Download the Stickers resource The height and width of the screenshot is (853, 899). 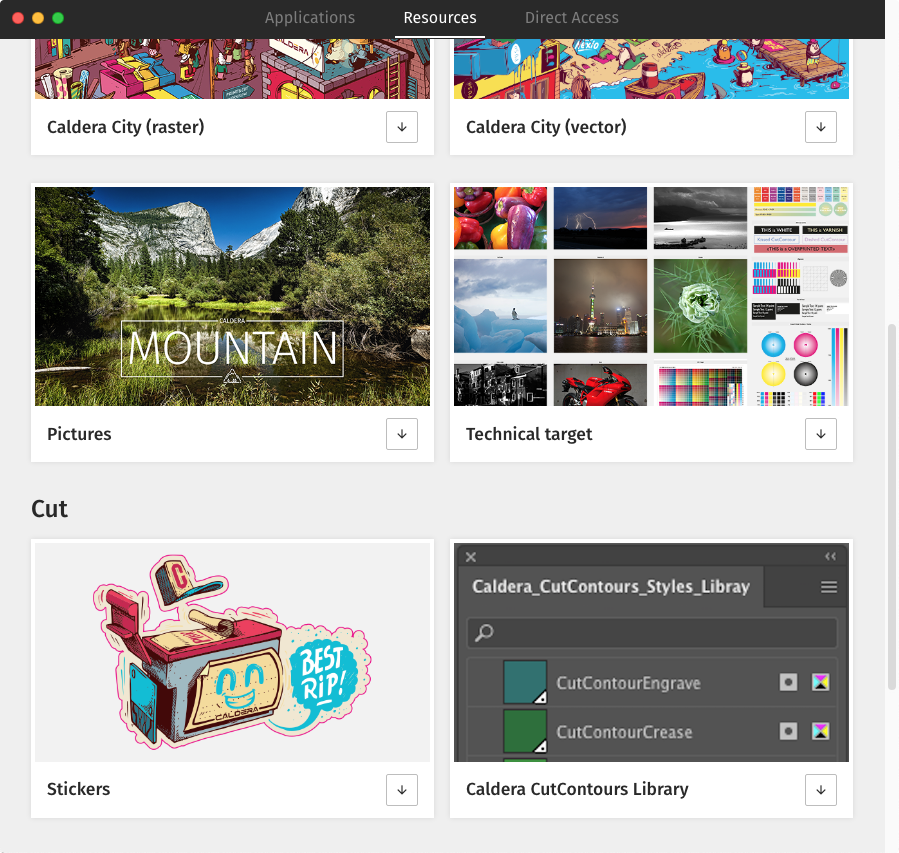[402, 789]
